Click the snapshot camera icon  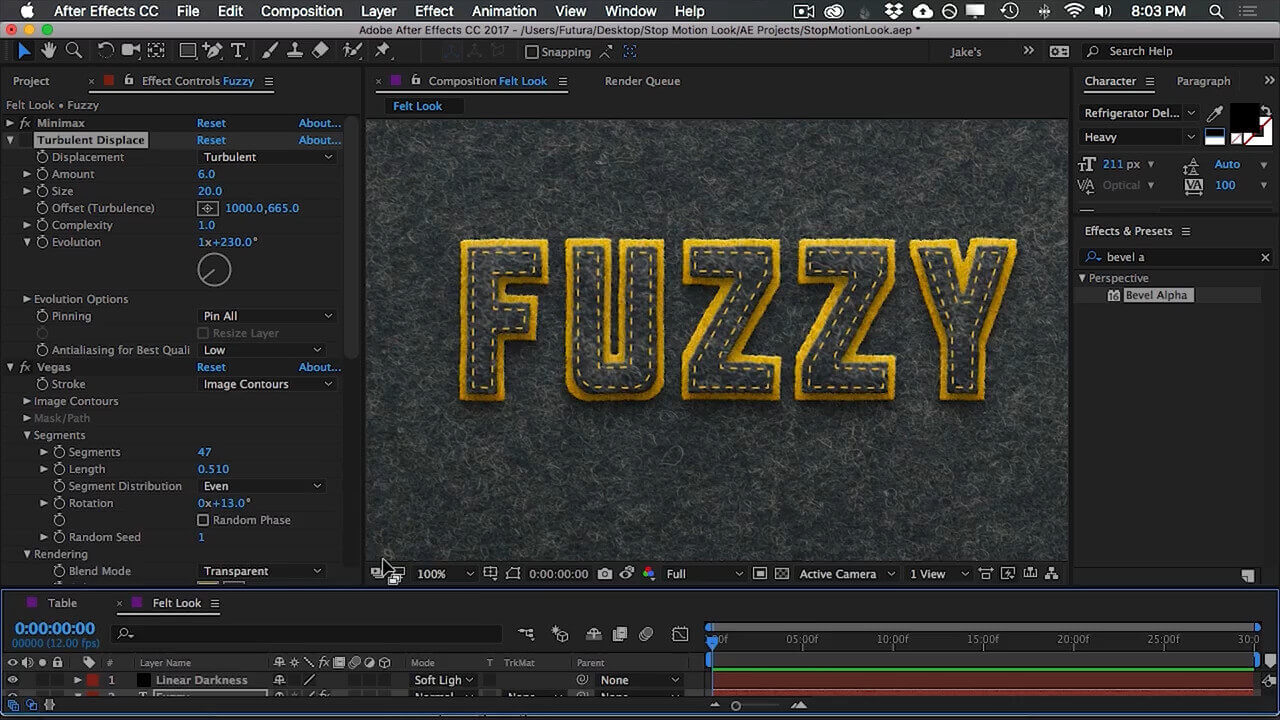tap(605, 574)
